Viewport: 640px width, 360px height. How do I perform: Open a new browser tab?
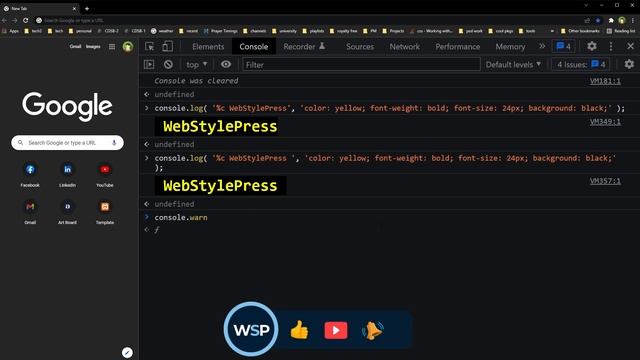(x=87, y=8)
